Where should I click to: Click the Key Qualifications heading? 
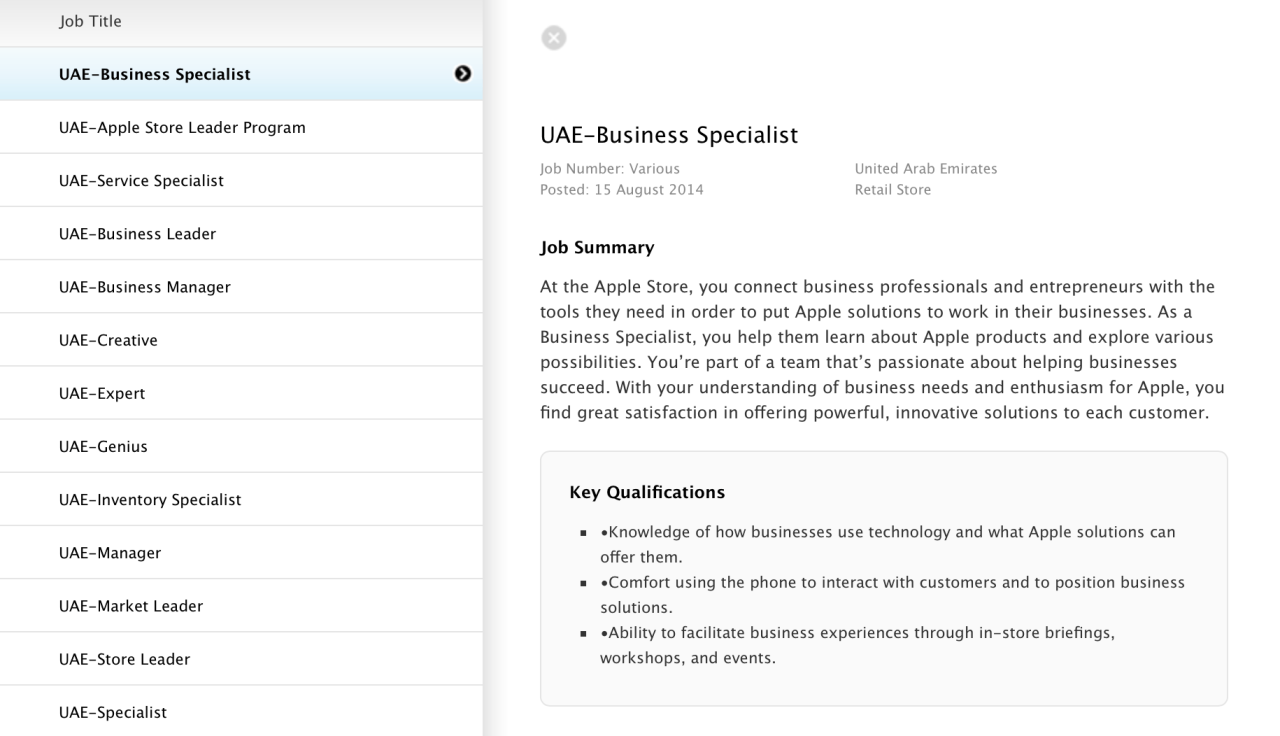(647, 492)
